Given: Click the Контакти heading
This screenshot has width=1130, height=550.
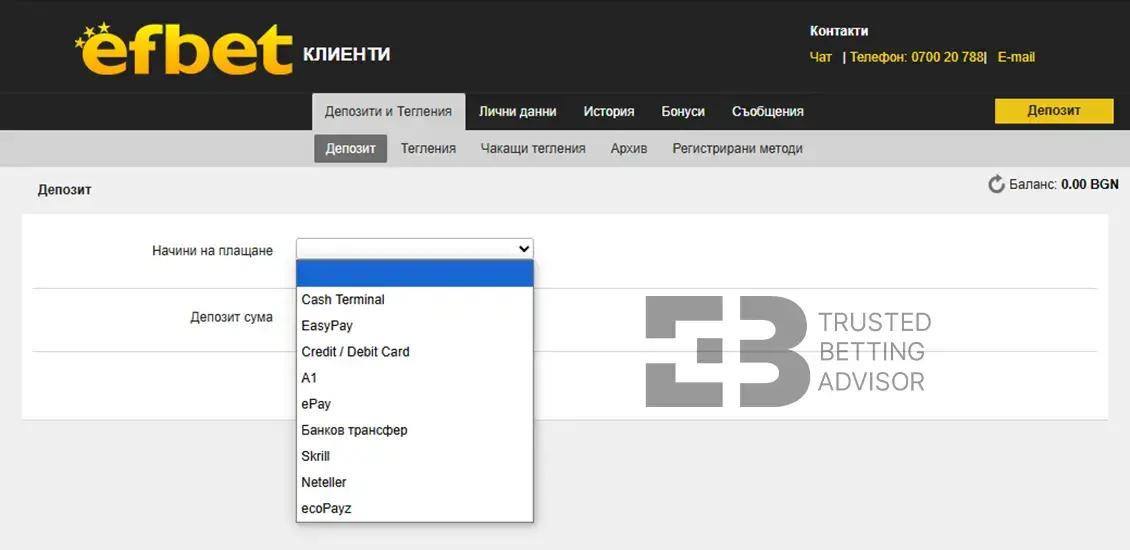Looking at the screenshot, I should click(x=839, y=31).
